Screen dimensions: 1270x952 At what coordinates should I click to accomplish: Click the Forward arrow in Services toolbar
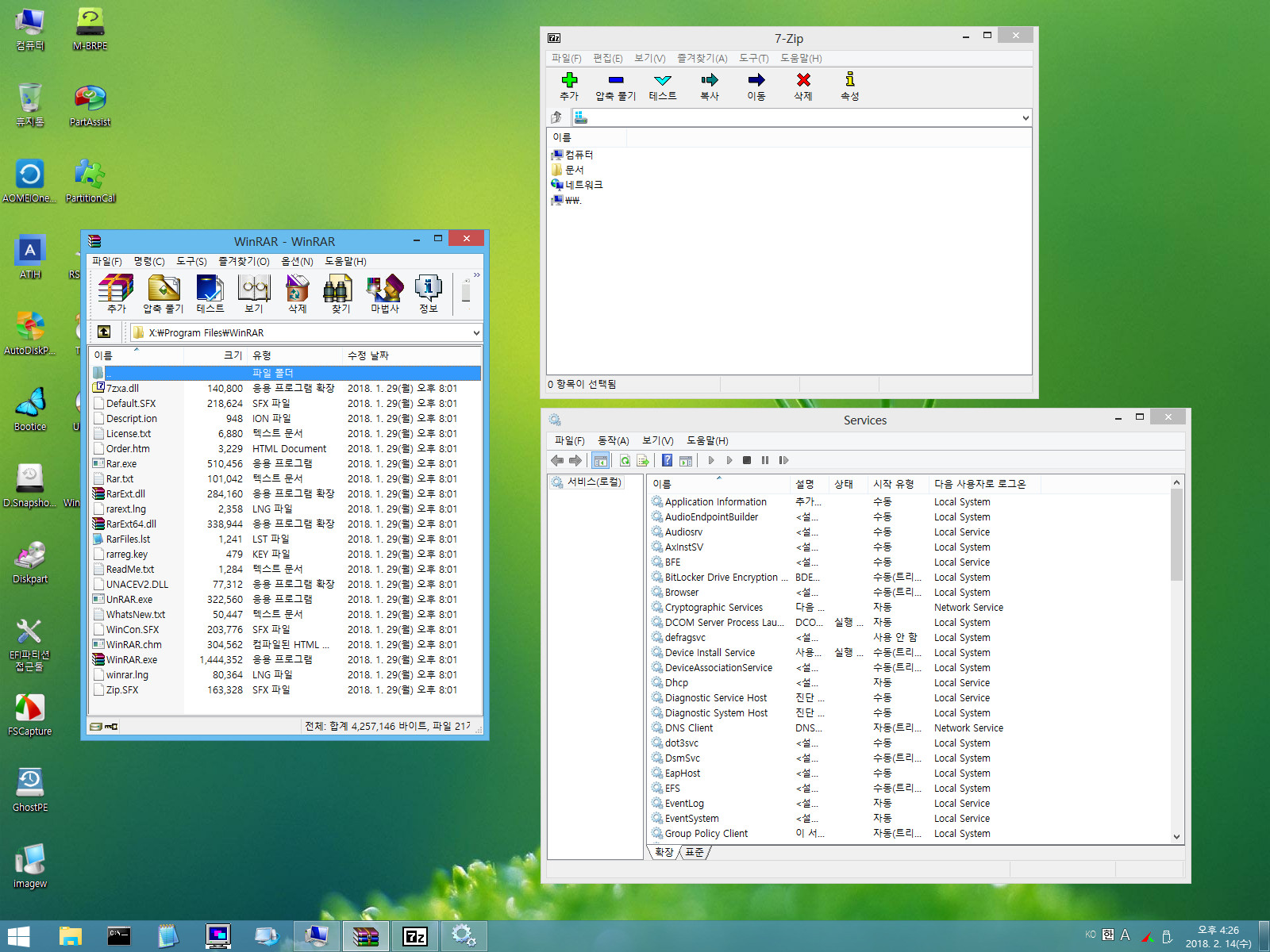[575, 460]
